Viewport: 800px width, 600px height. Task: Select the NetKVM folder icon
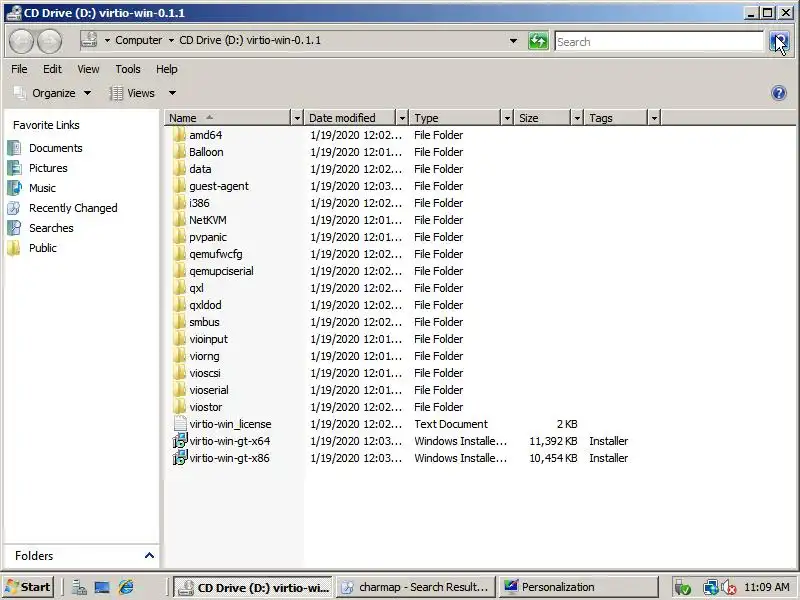tap(179, 220)
